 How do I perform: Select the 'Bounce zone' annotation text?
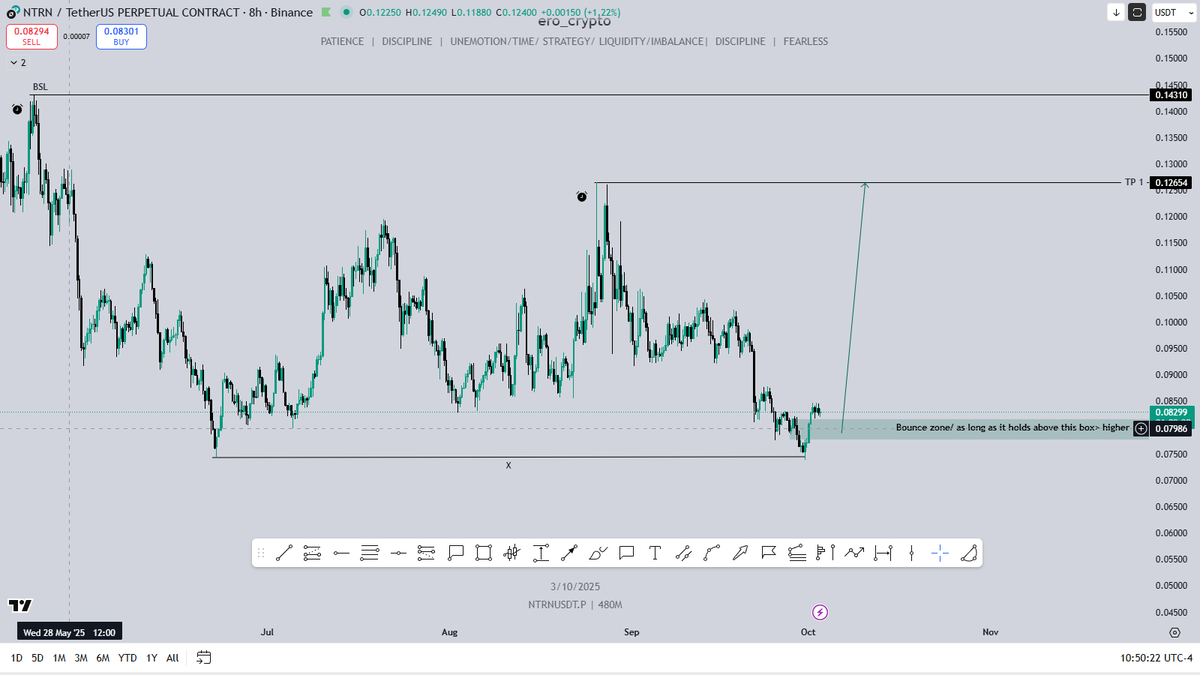pos(1013,428)
